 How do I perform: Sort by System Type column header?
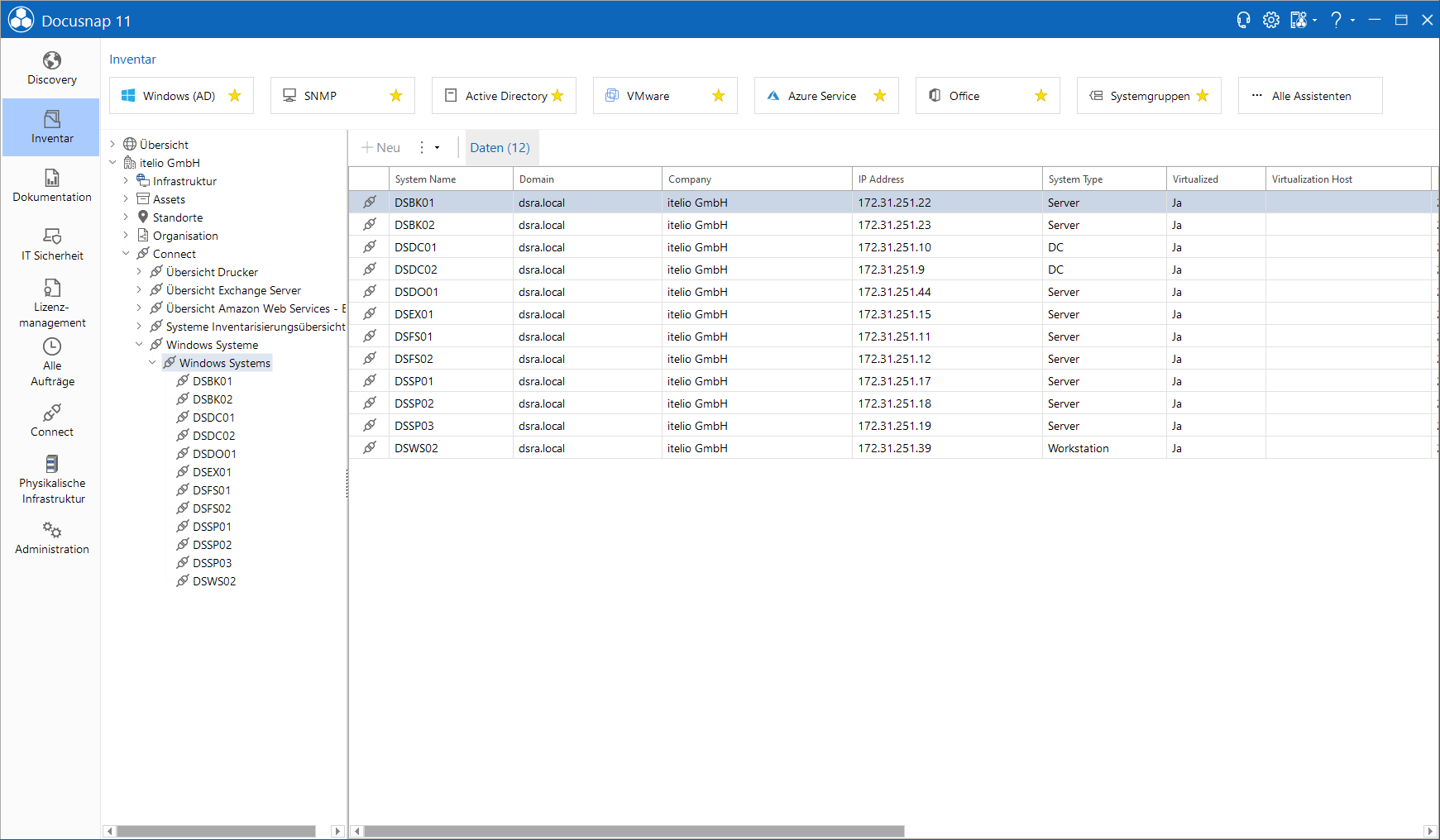1104,179
